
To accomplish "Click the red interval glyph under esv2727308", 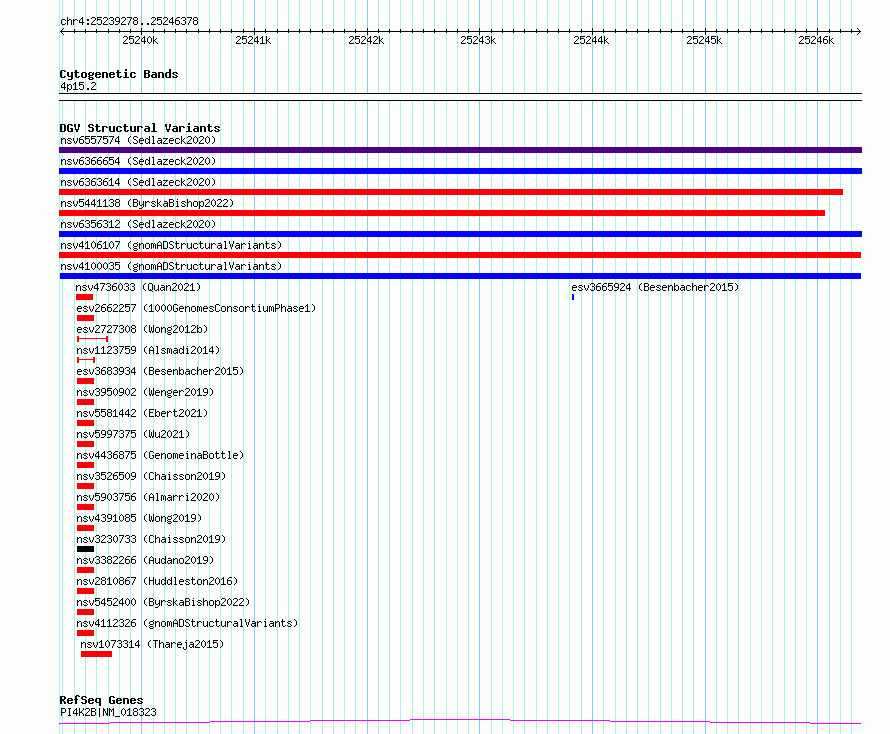I will tap(93, 339).
